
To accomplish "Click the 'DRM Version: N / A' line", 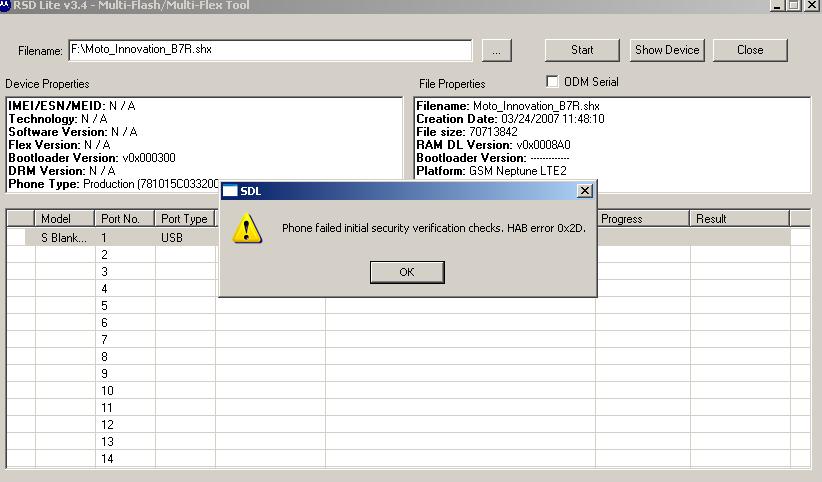I will (62, 171).
